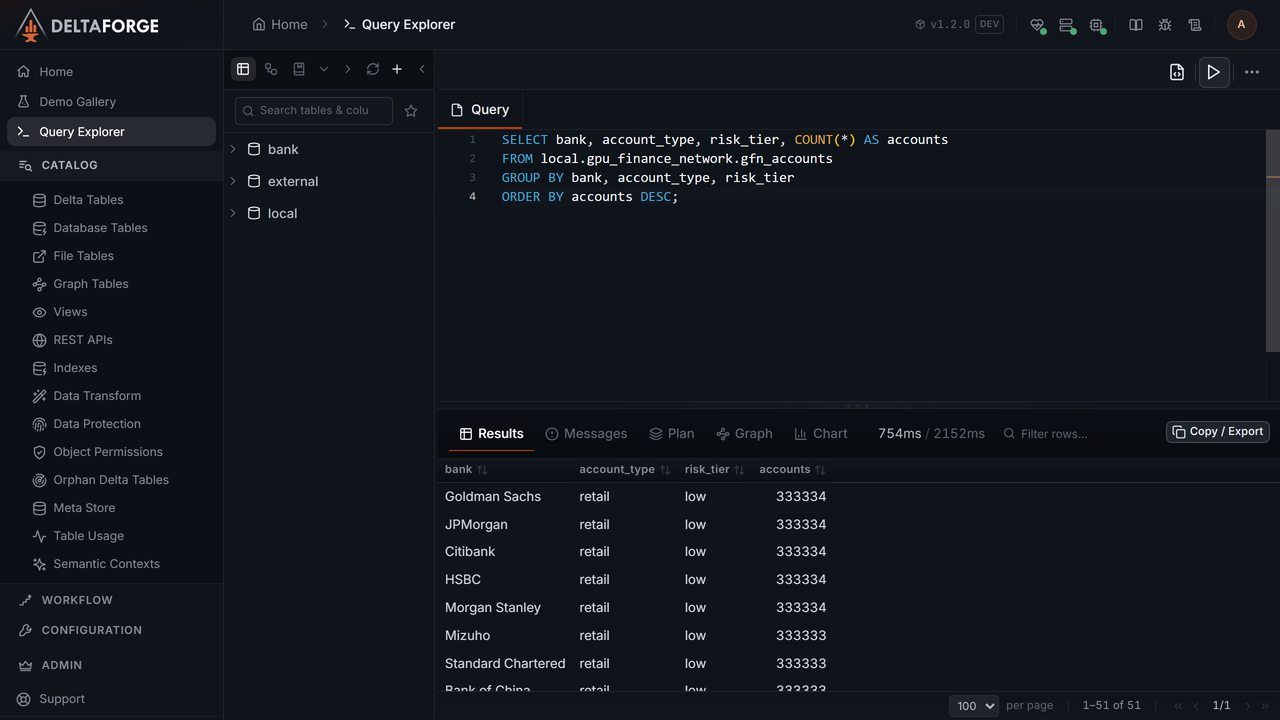Open the health heartbeat status icon

coord(1037,25)
